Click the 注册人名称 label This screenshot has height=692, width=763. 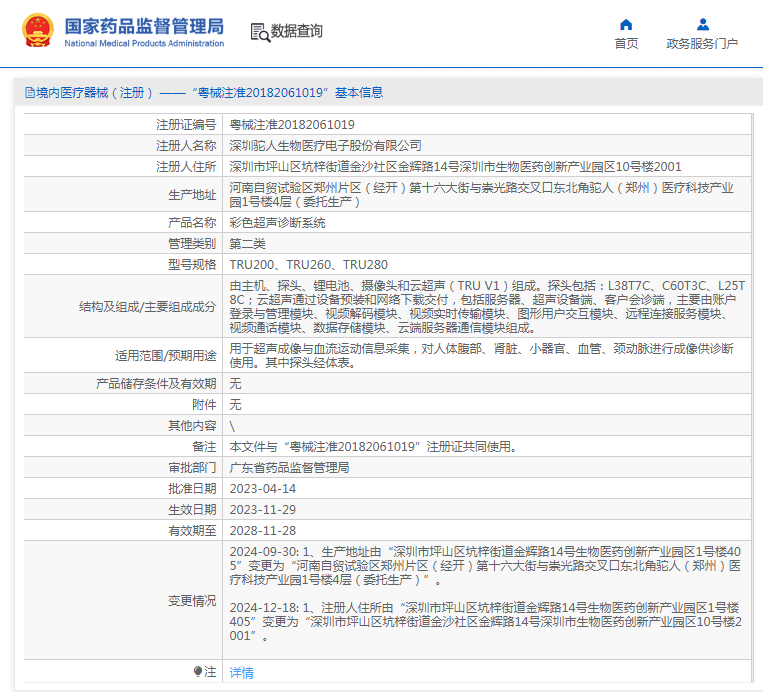(x=186, y=146)
